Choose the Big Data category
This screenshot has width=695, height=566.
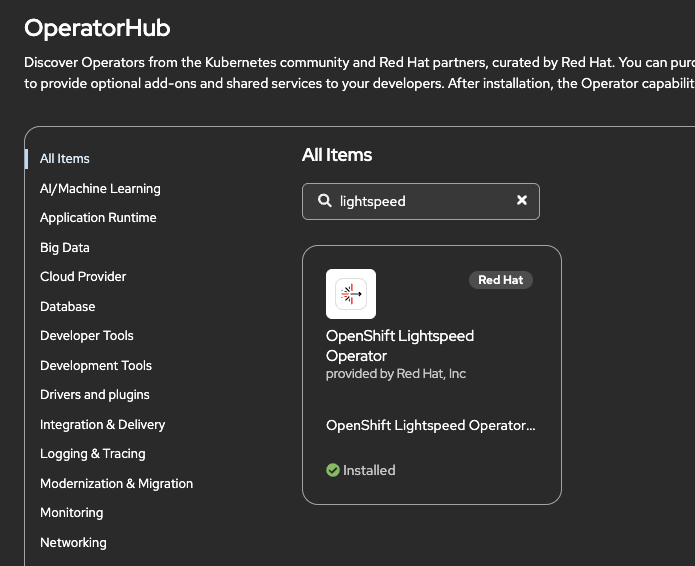(x=65, y=247)
